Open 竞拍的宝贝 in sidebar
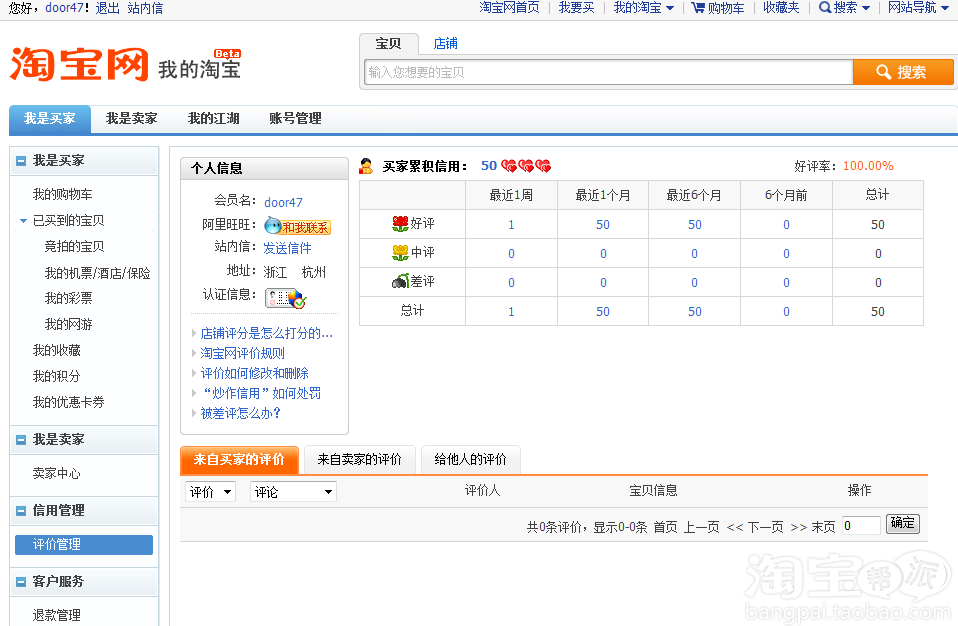Viewport: 958px width, 626px height. click(75, 246)
